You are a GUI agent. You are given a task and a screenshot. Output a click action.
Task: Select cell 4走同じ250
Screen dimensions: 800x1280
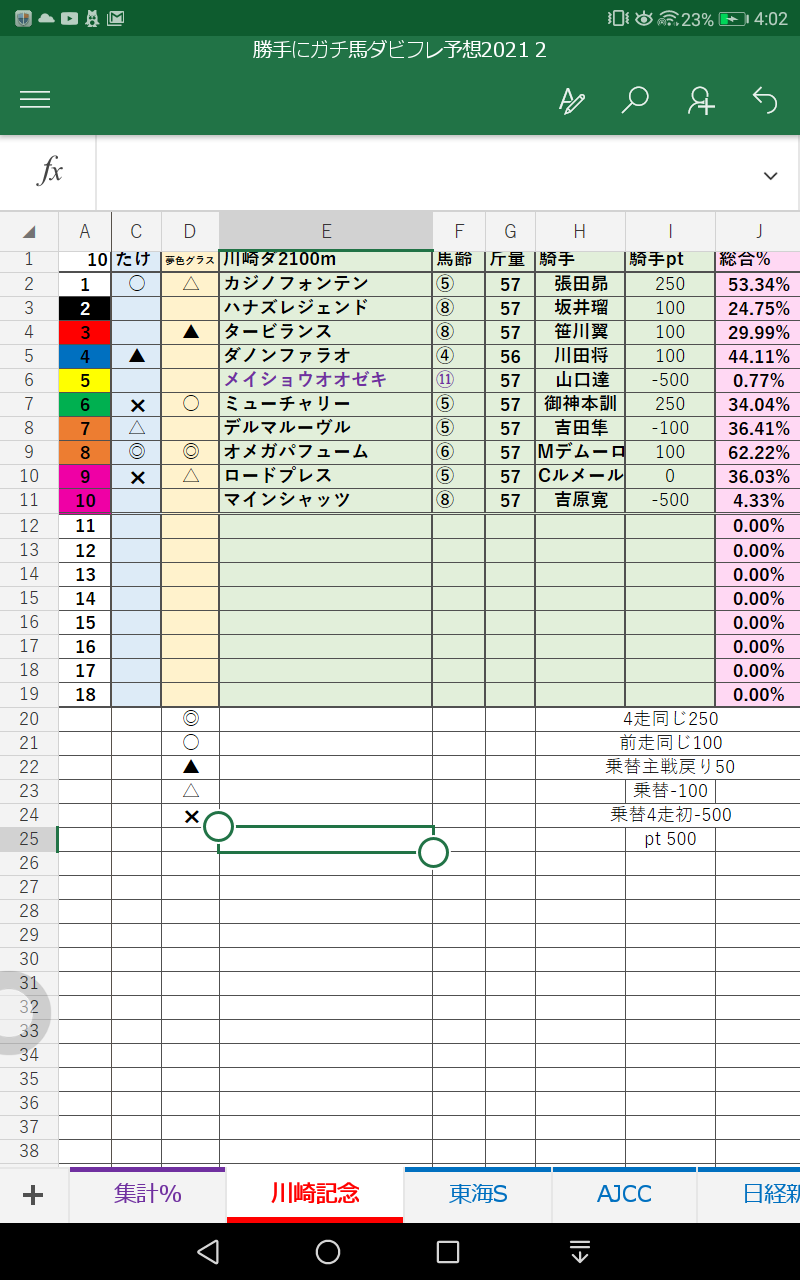click(671, 718)
